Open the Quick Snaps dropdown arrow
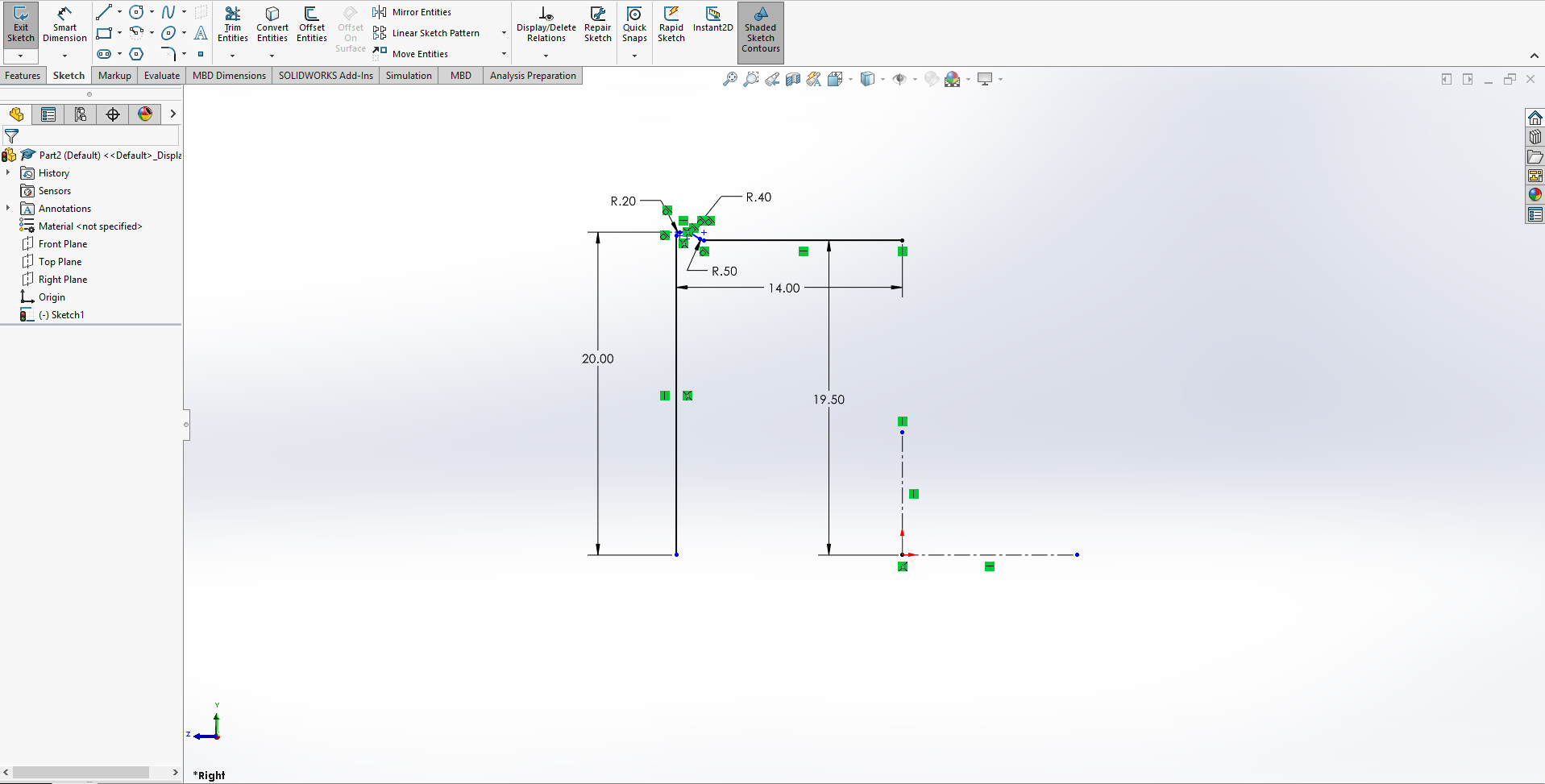 click(x=634, y=56)
